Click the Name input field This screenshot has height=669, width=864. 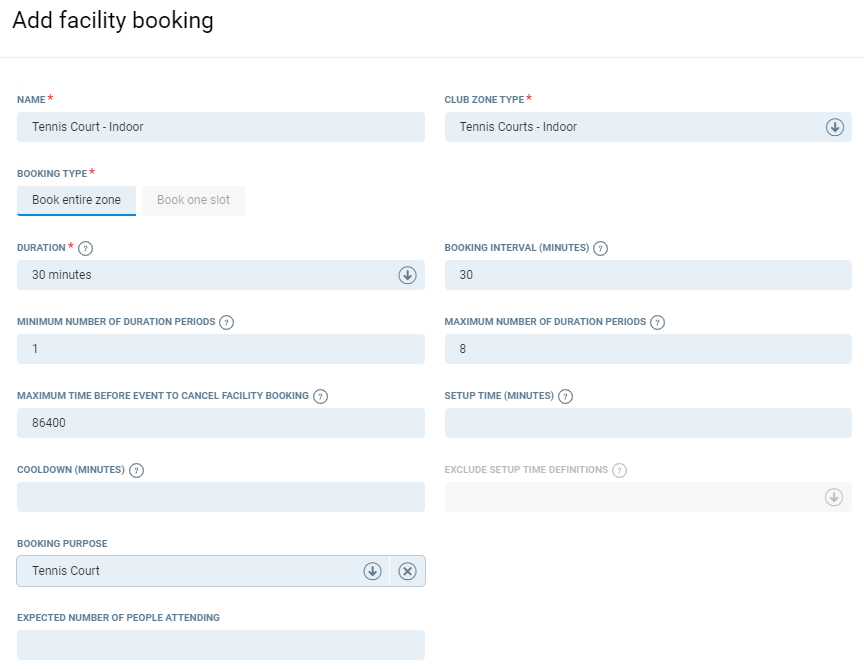(x=220, y=127)
